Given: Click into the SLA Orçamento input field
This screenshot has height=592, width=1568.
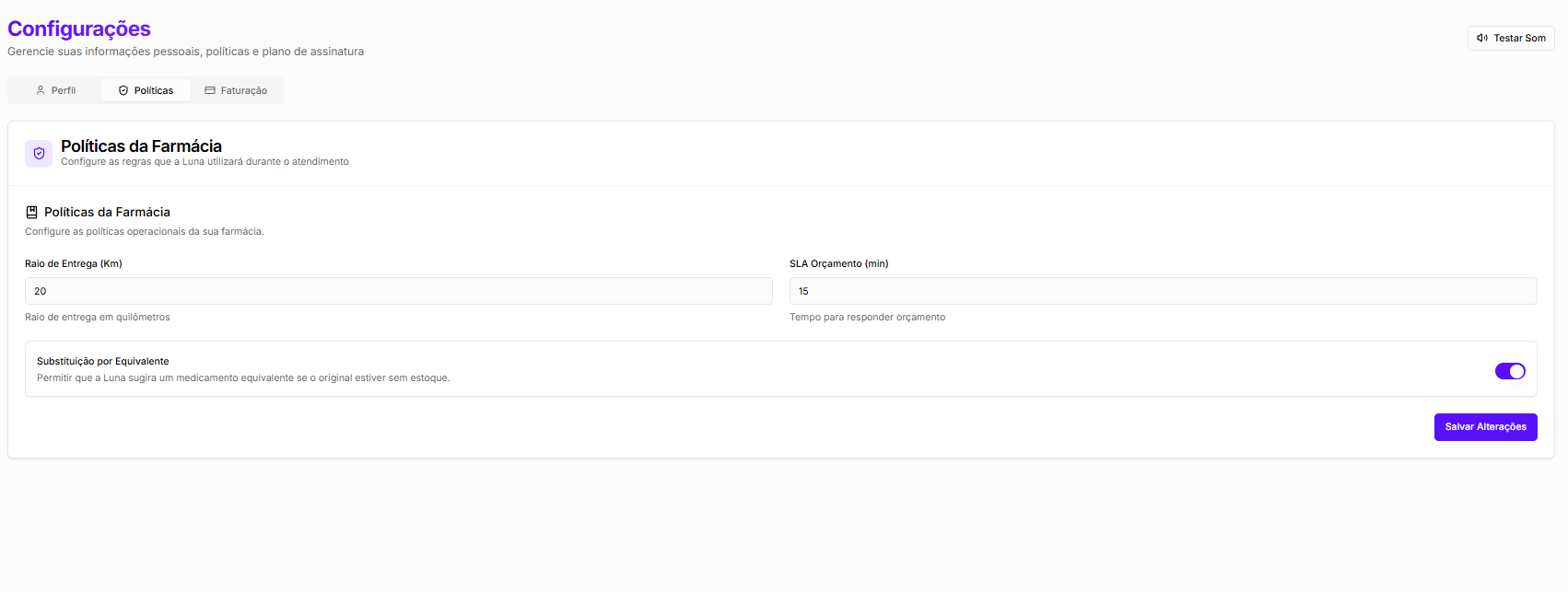Looking at the screenshot, I should click(1163, 291).
